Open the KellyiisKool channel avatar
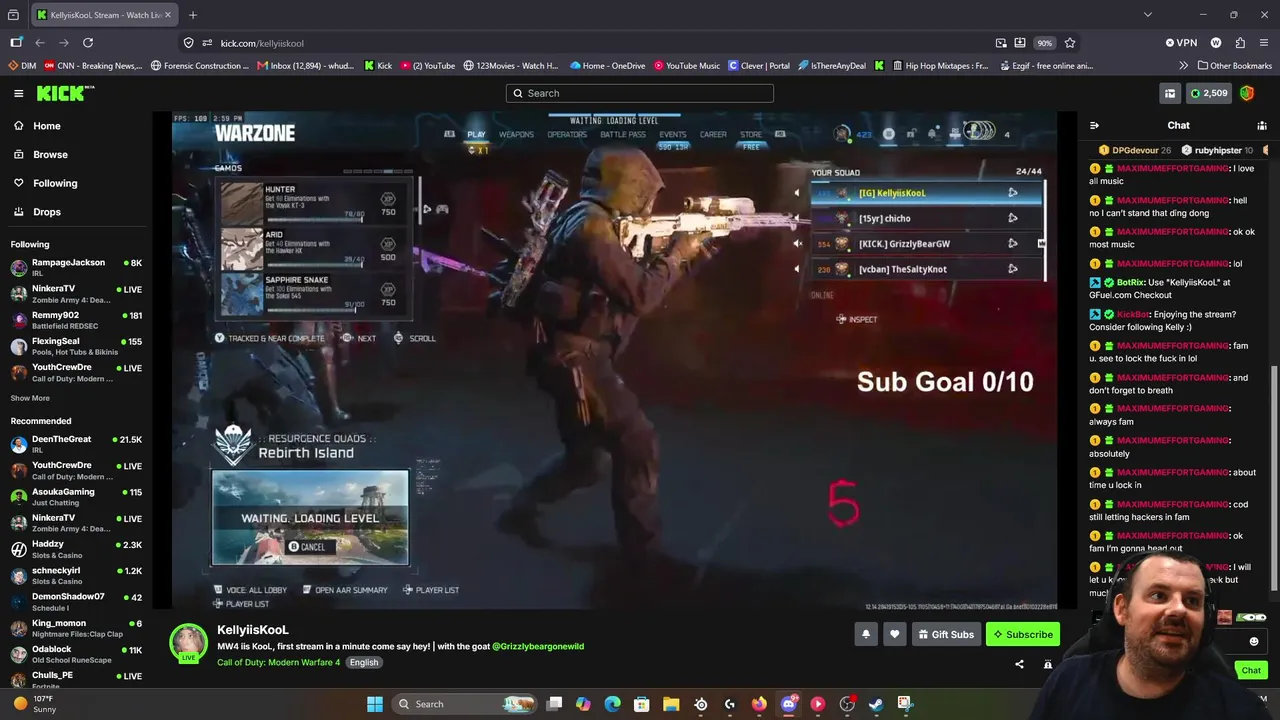 point(188,643)
